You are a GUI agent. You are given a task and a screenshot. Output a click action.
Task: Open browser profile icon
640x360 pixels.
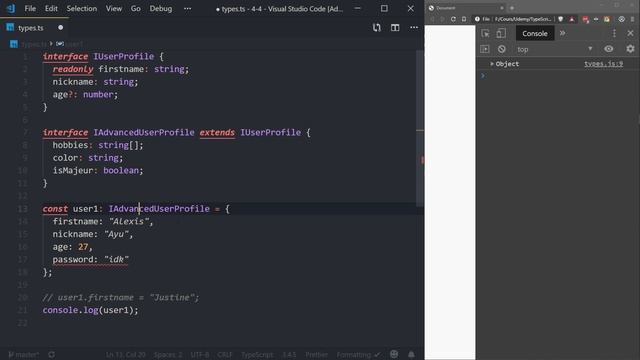(x=621, y=19)
